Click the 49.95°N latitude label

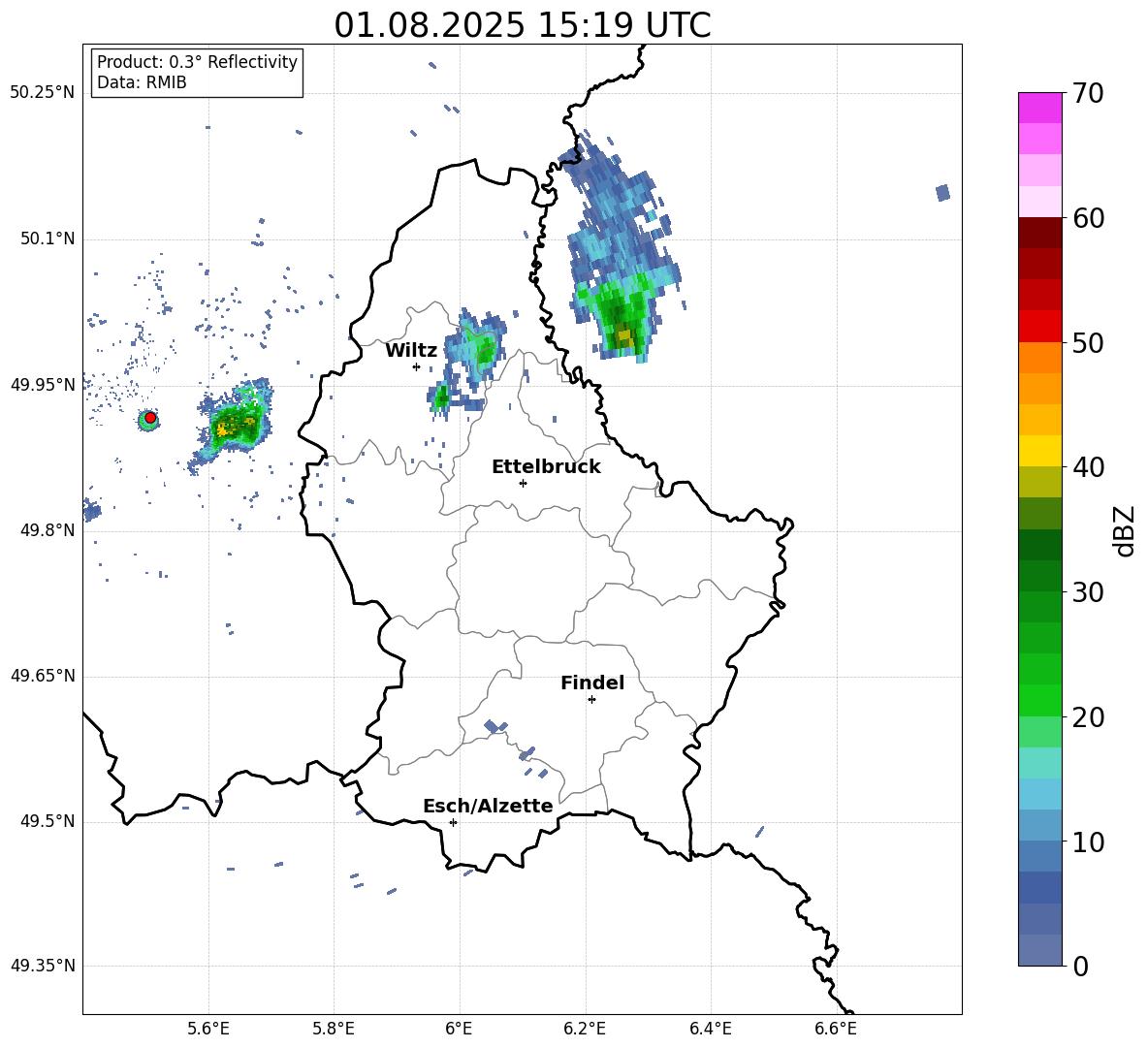43,385
